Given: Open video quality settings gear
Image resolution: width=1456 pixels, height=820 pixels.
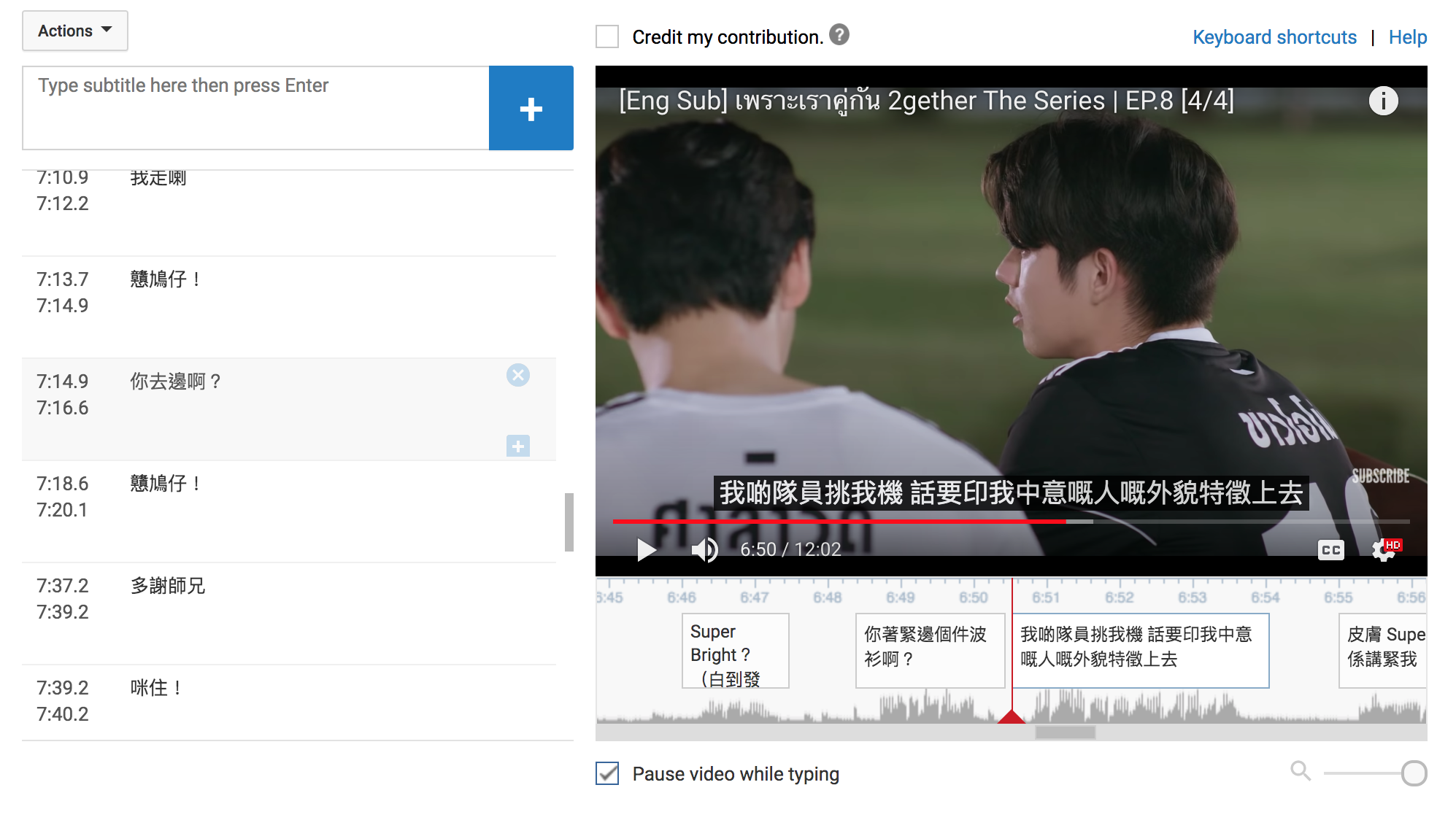Looking at the screenshot, I should coord(1384,550).
